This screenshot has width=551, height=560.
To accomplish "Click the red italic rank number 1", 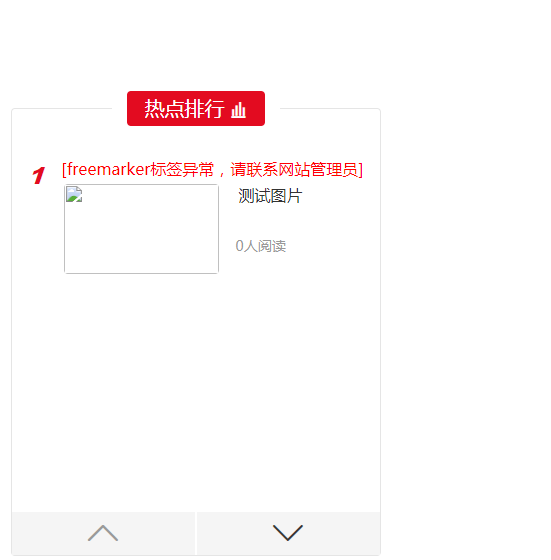I will [x=39, y=175].
